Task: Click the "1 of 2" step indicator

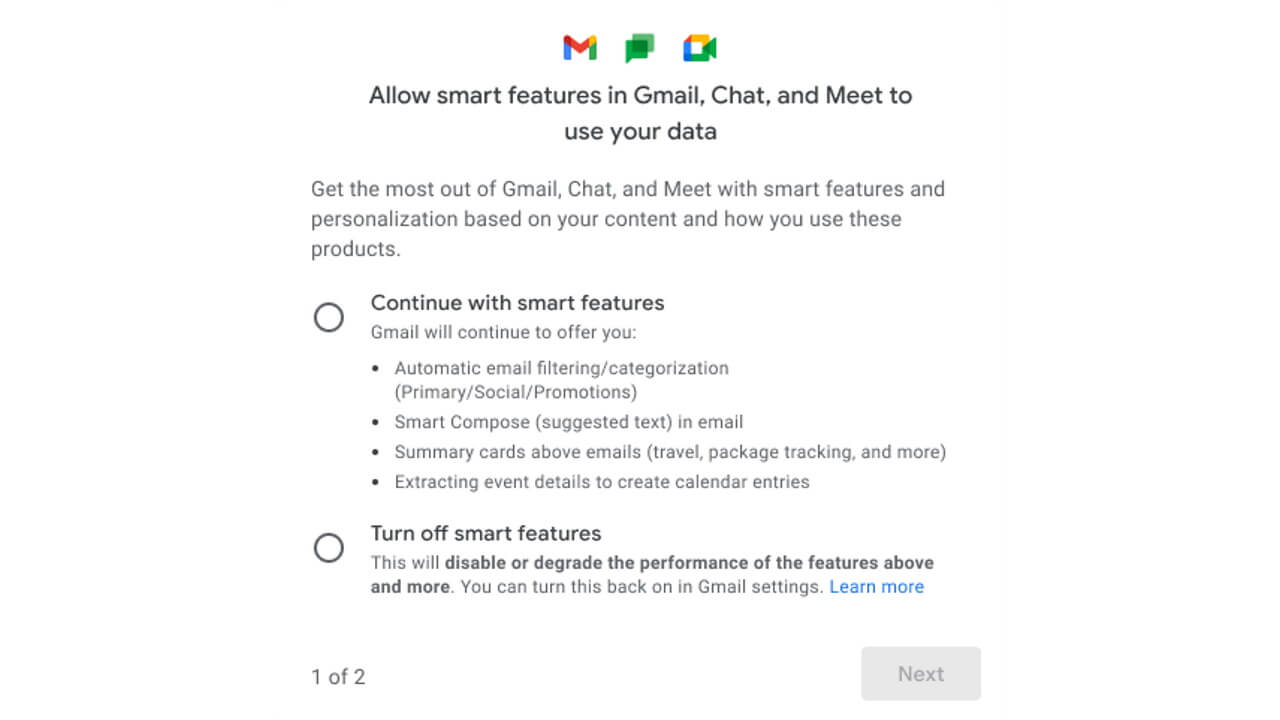Action: click(338, 677)
